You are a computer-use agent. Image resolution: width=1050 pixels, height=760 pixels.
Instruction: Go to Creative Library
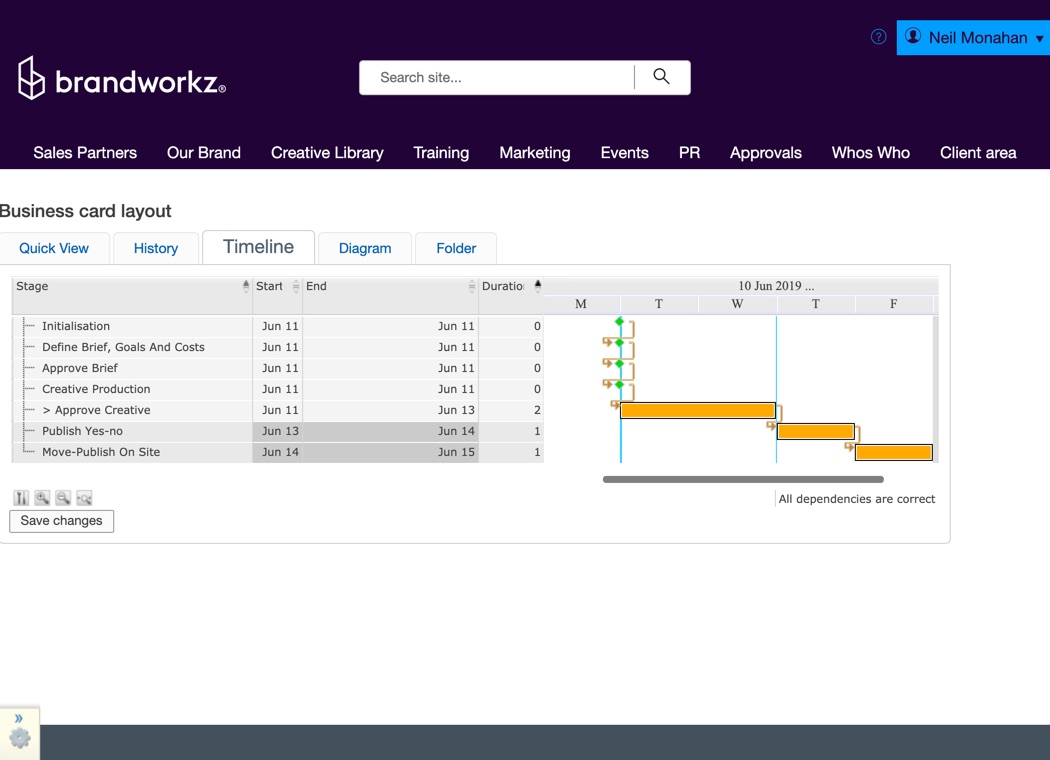coord(327,153)
